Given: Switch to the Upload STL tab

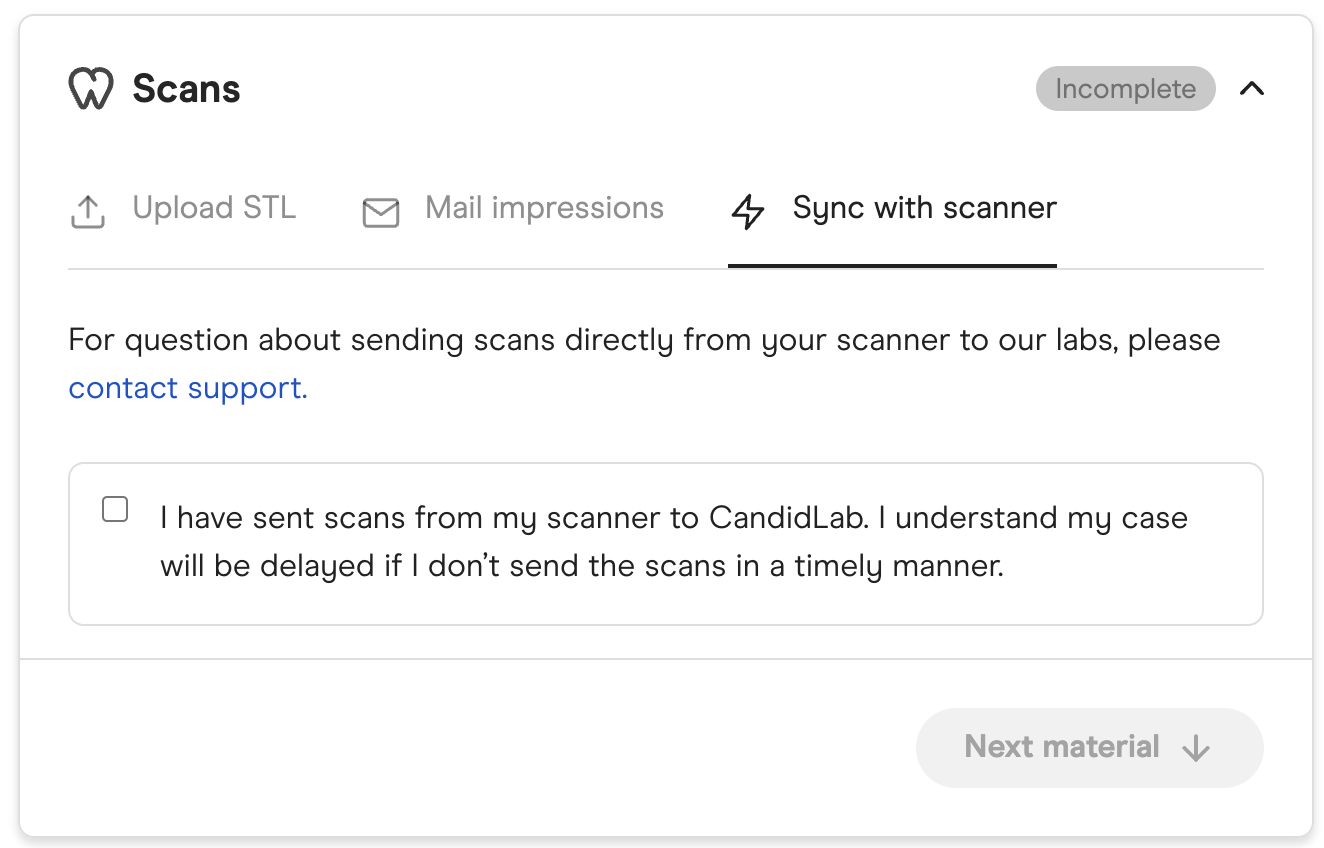Looking at the screenshot, I should pos(214,208).
